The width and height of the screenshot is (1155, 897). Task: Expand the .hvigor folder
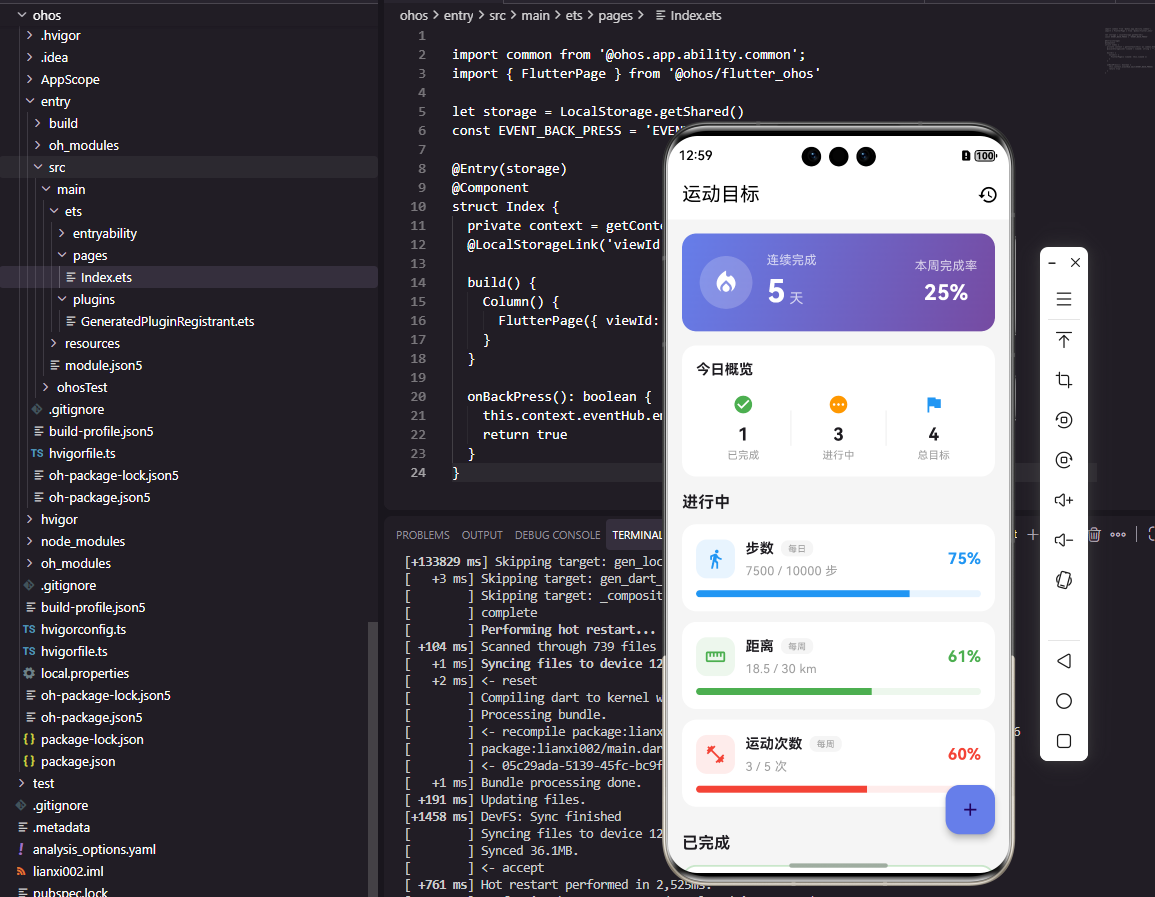[x=29, y=35]
